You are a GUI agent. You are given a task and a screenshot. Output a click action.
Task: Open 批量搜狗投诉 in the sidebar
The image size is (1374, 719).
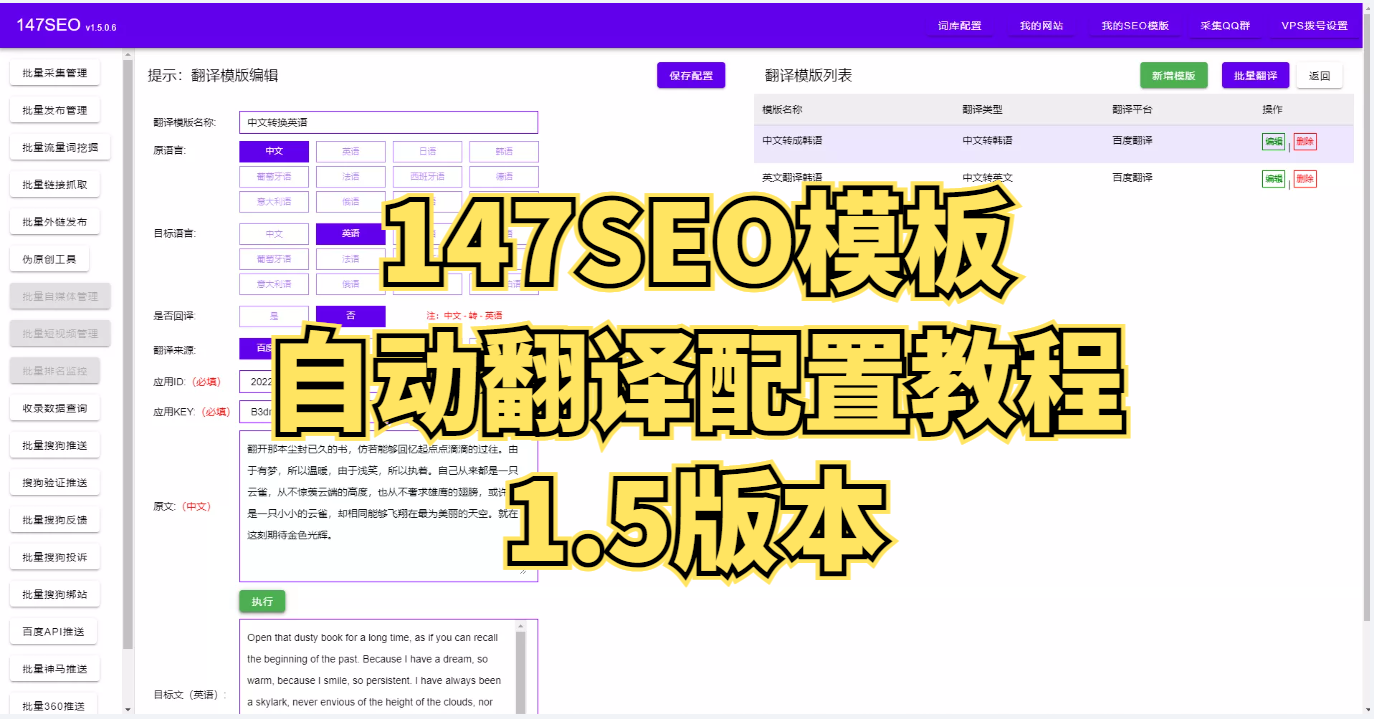tap(54, 557)
